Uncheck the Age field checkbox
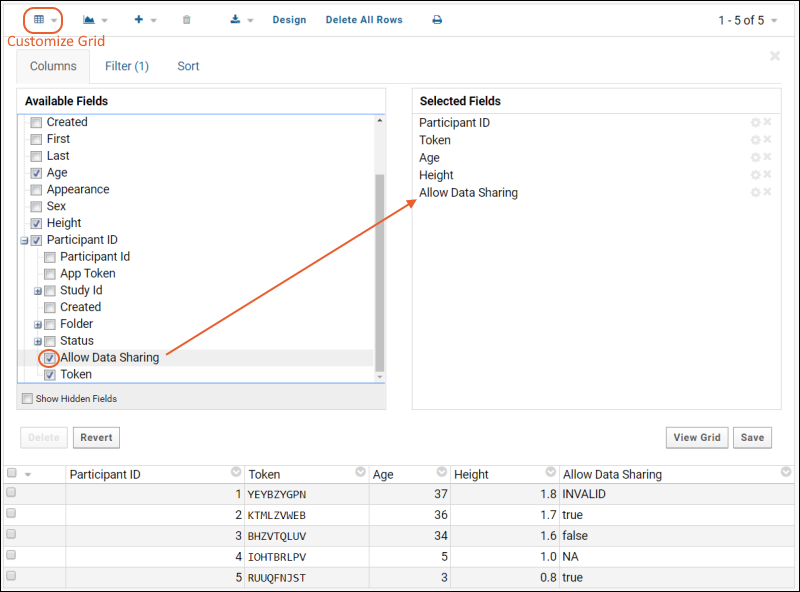 coord(36,173)
